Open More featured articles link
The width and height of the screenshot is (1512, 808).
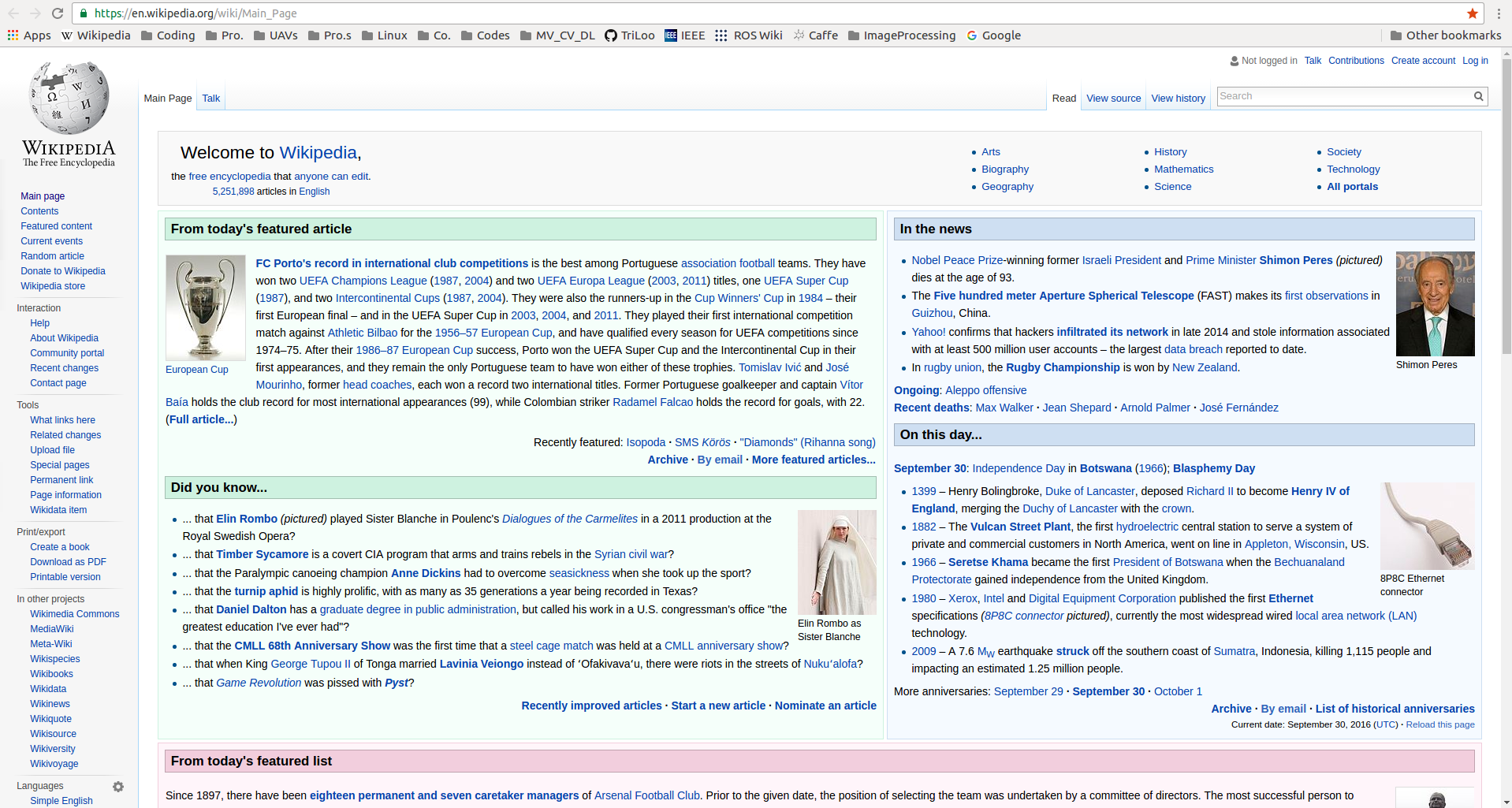(x=814, y=460)
